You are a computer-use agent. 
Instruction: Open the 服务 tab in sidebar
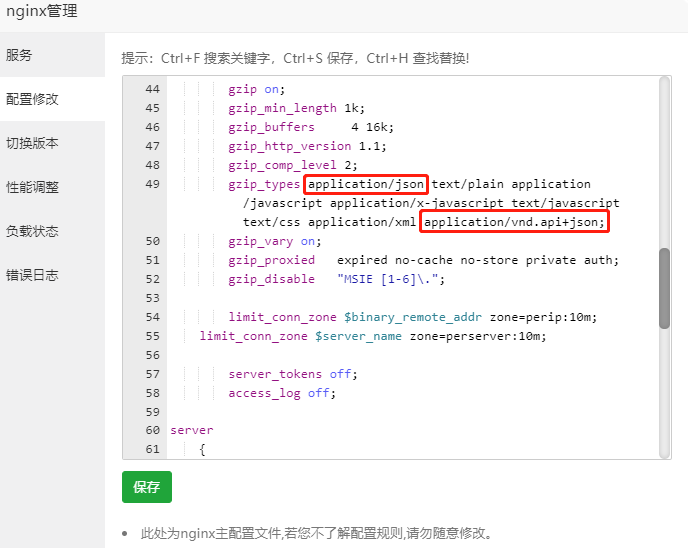(20, 55)
